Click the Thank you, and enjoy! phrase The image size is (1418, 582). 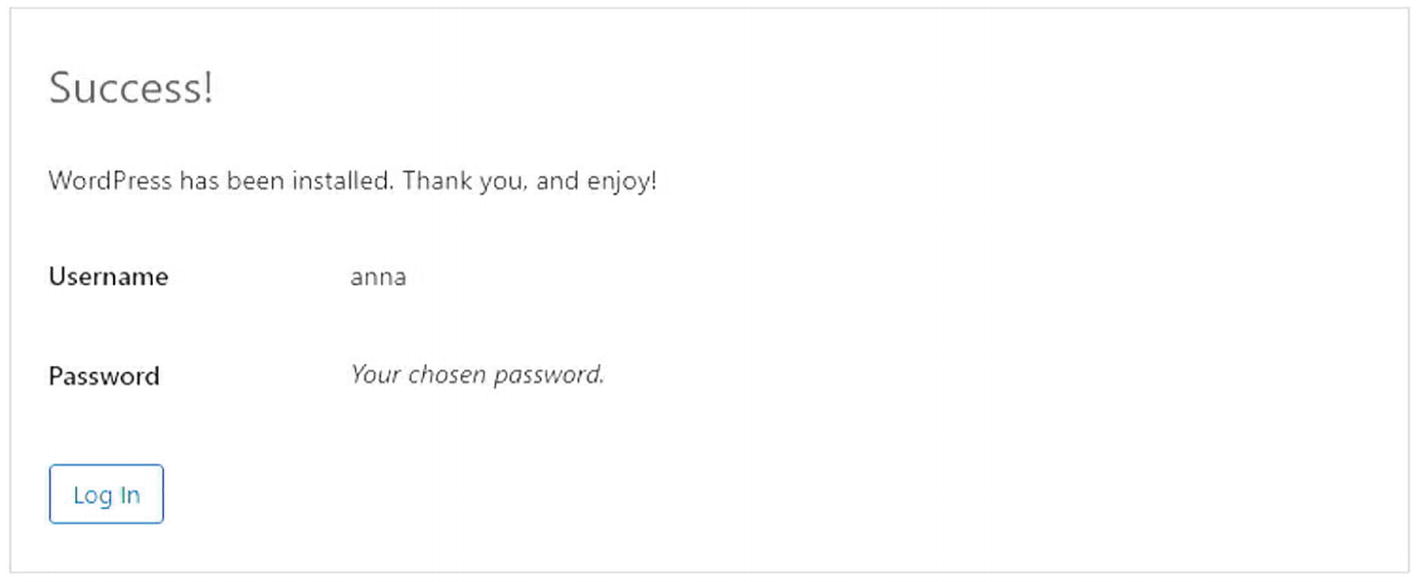tap(529, 182)
